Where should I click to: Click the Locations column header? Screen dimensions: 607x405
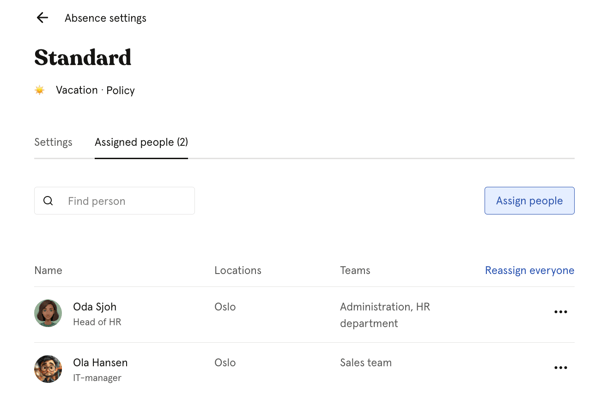coord(237,270)
